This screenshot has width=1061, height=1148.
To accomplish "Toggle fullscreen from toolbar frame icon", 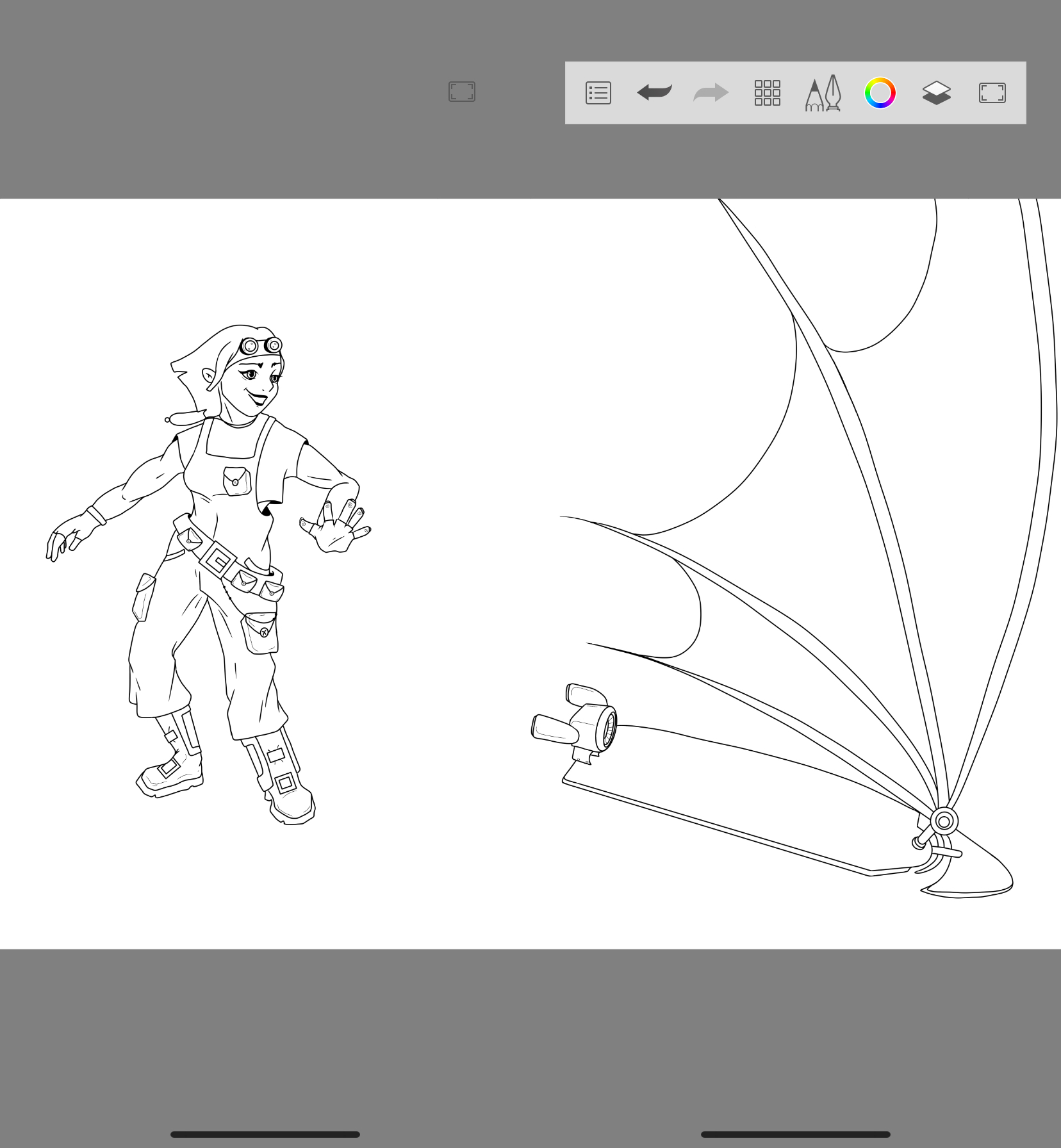I will (x=992, y=93).
